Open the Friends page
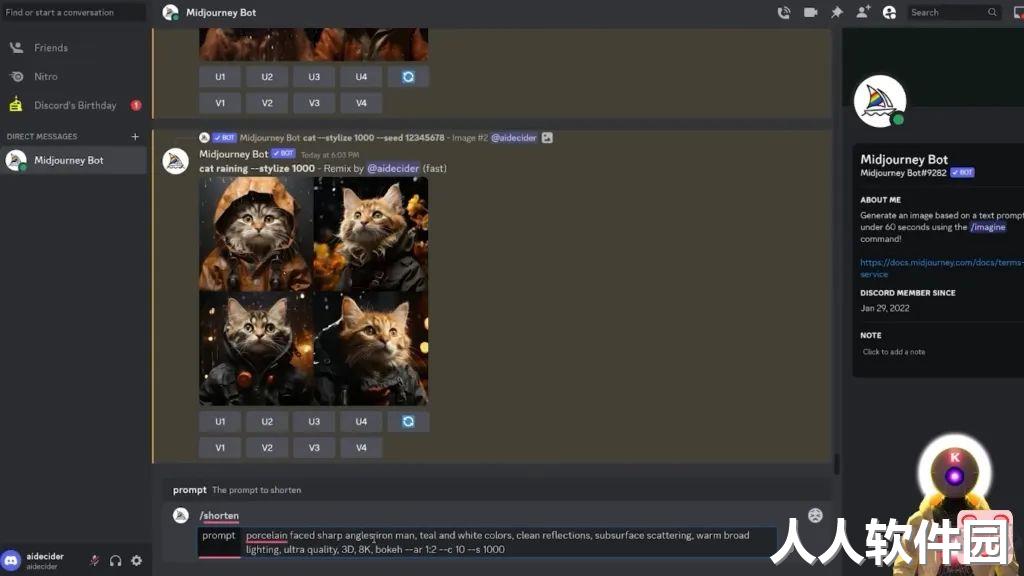The height and width of the screenshot is (576, 1024). (x=73, y=48)
